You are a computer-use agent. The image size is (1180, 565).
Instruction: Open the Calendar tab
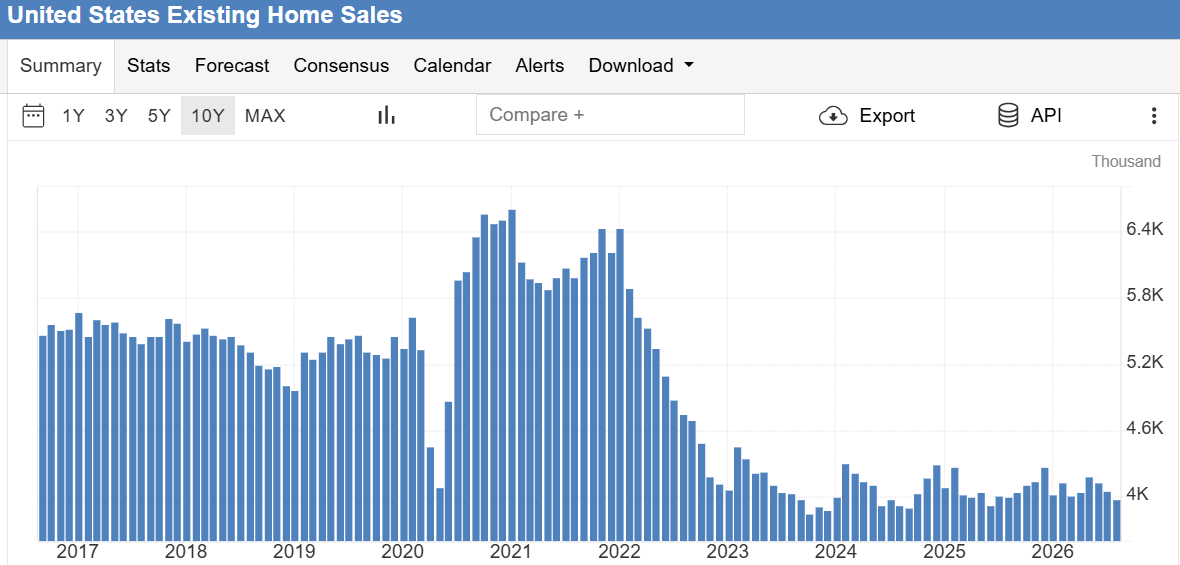tap(452, 65)
